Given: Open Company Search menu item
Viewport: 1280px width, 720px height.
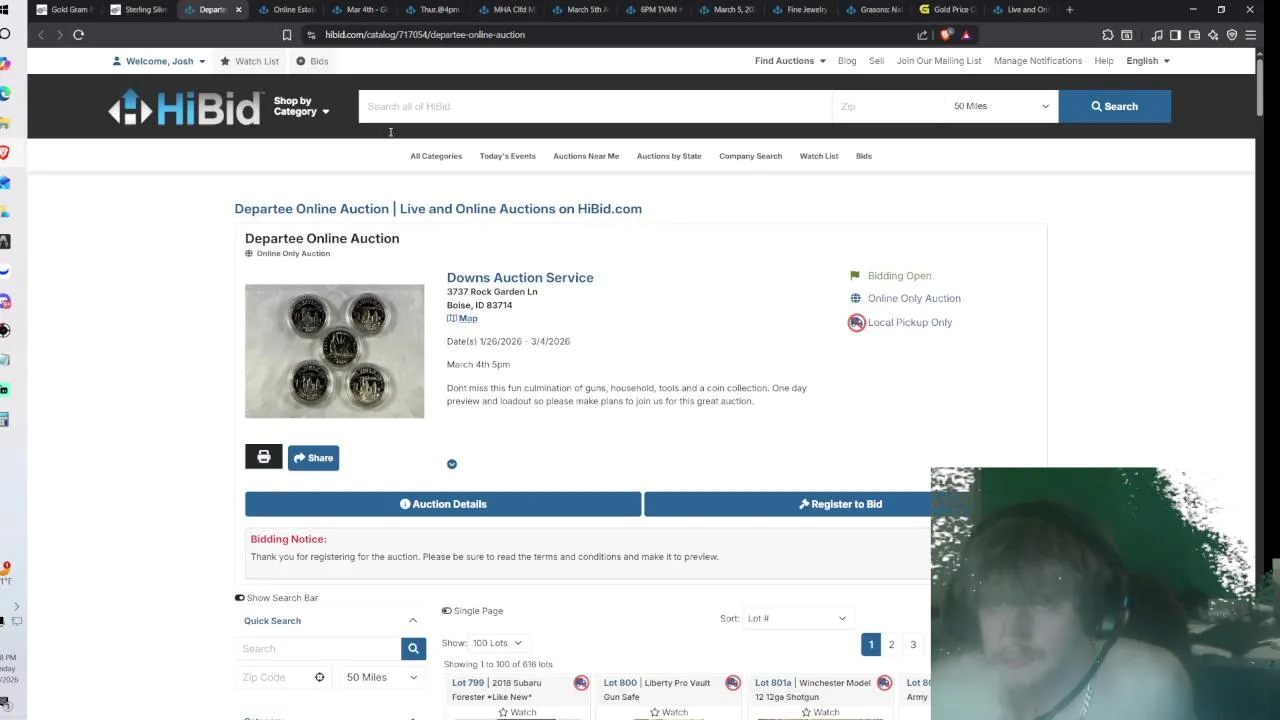Looking at the screenshot, I should [x=750, y=156].
